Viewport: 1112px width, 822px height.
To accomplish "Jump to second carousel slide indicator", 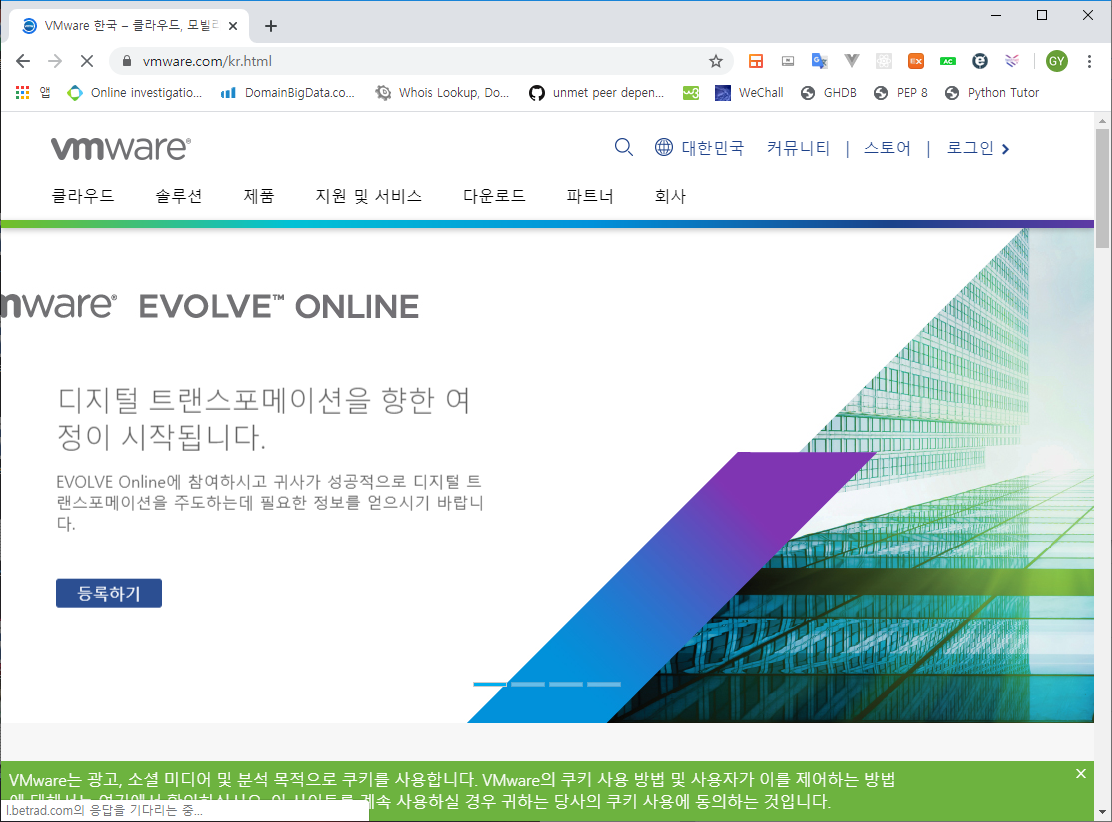I will point(528,684).
